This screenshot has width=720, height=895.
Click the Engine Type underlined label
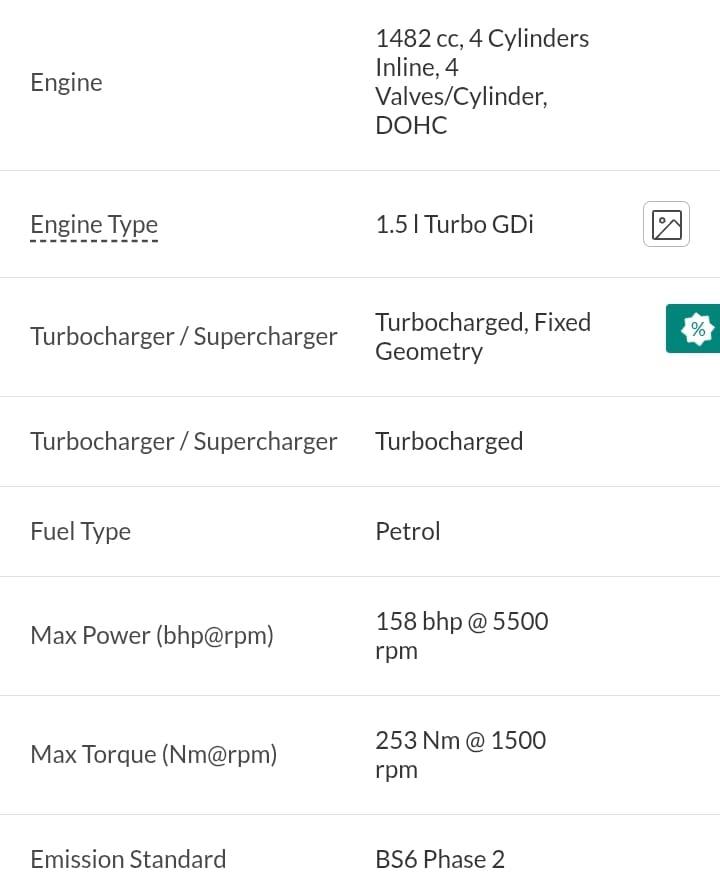point(94,224)
